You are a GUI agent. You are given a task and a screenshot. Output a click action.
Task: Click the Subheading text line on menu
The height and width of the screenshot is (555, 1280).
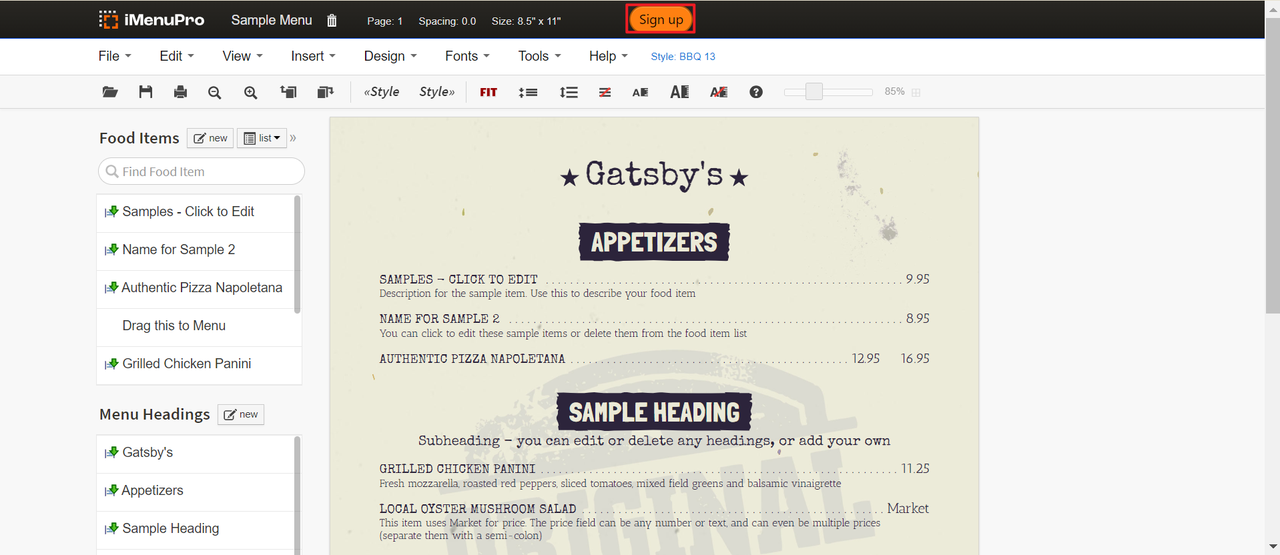tap(654, 440)
